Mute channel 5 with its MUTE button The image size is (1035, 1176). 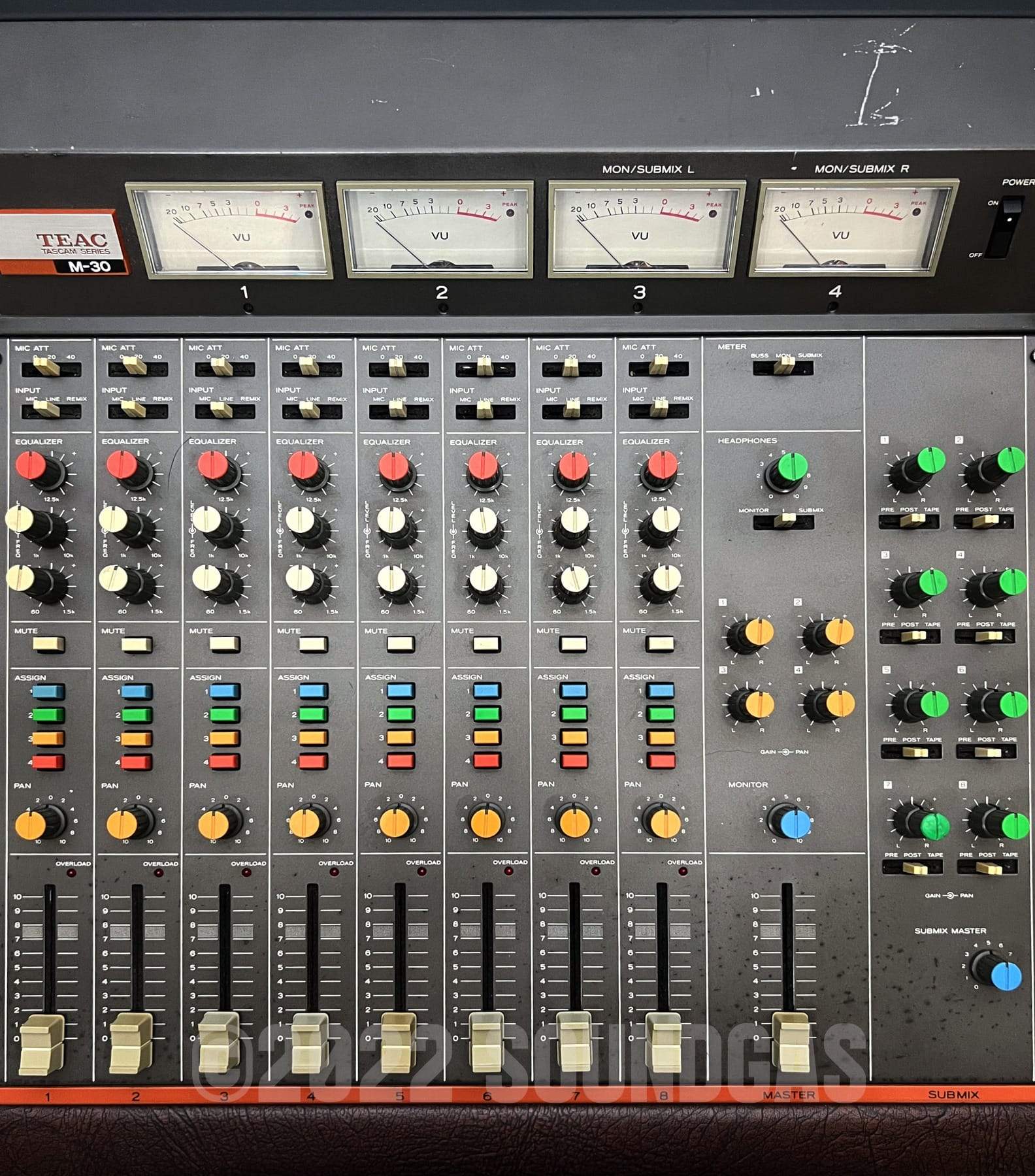pyautogui.click(x=400, y=644)
